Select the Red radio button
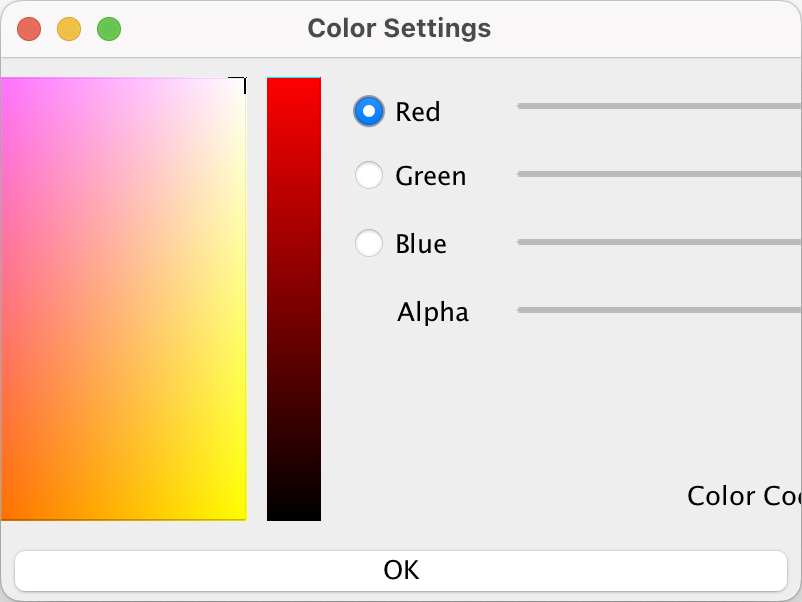The image size is (802, 602). [x=369, y=111]
